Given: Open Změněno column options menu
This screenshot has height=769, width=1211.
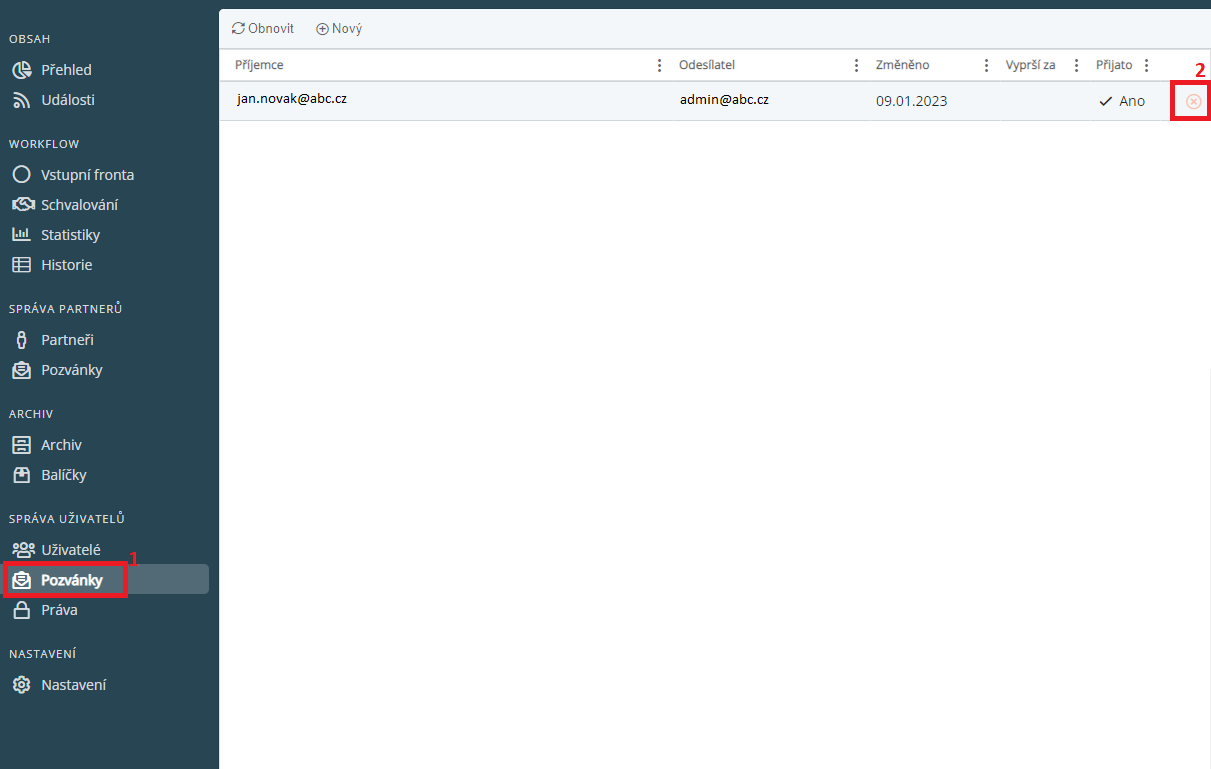Looking at the screenshot, I should point(987,65).
